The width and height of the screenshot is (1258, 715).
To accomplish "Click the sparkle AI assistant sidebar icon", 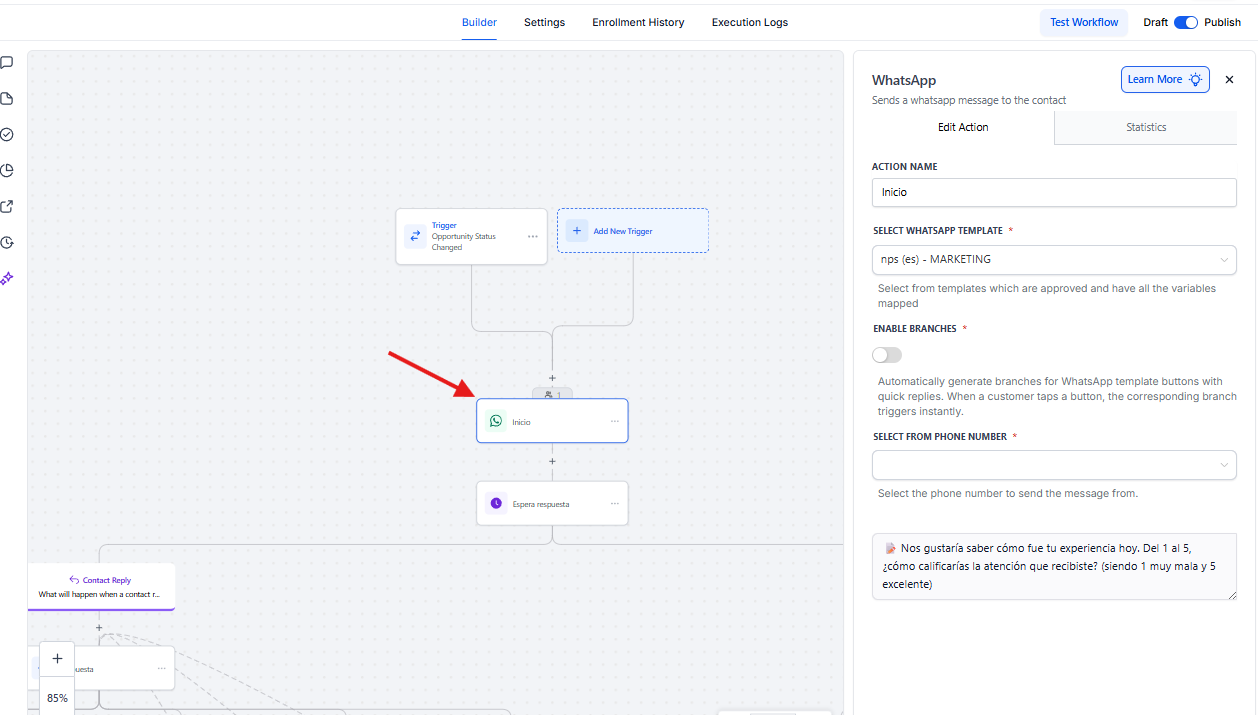I will click(7, 278).
